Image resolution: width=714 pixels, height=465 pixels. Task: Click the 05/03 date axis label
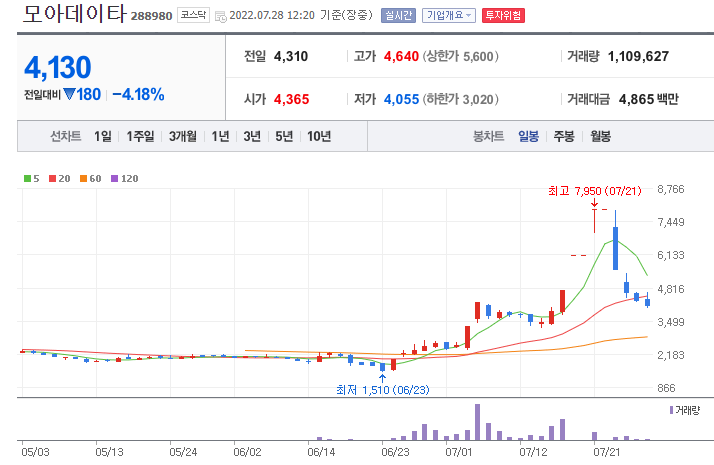point(35,452)
